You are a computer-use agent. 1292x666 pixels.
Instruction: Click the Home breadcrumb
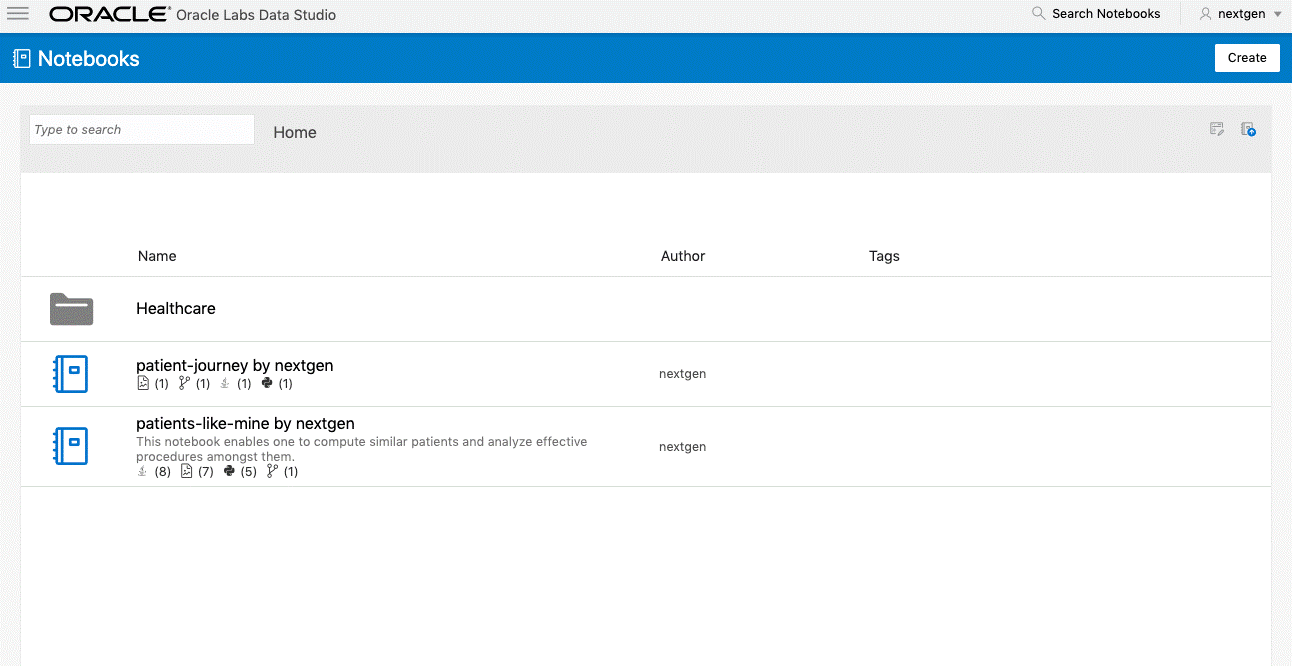point(295,132)
